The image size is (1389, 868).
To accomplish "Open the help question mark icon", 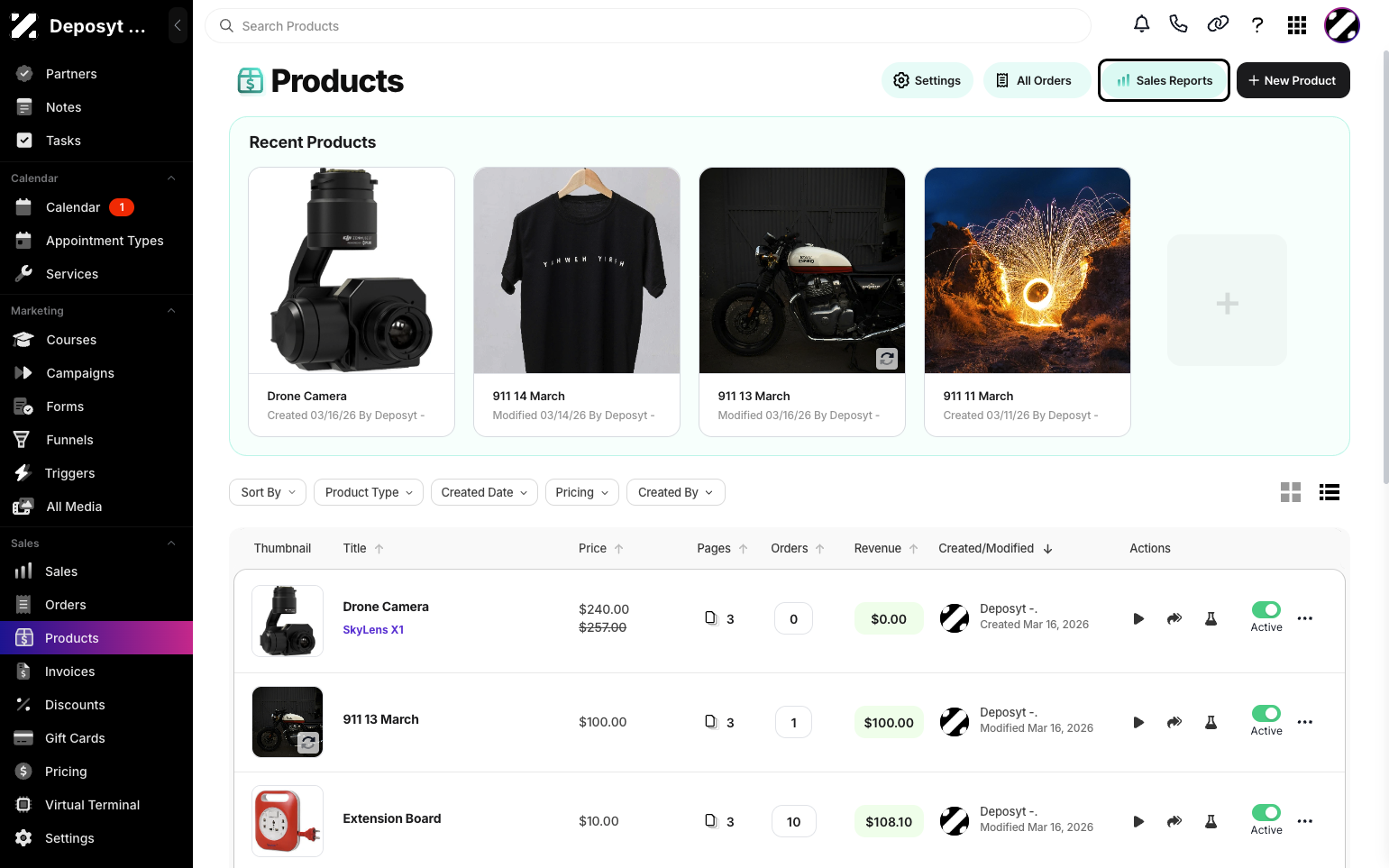I will click(x=1257, y=24).
